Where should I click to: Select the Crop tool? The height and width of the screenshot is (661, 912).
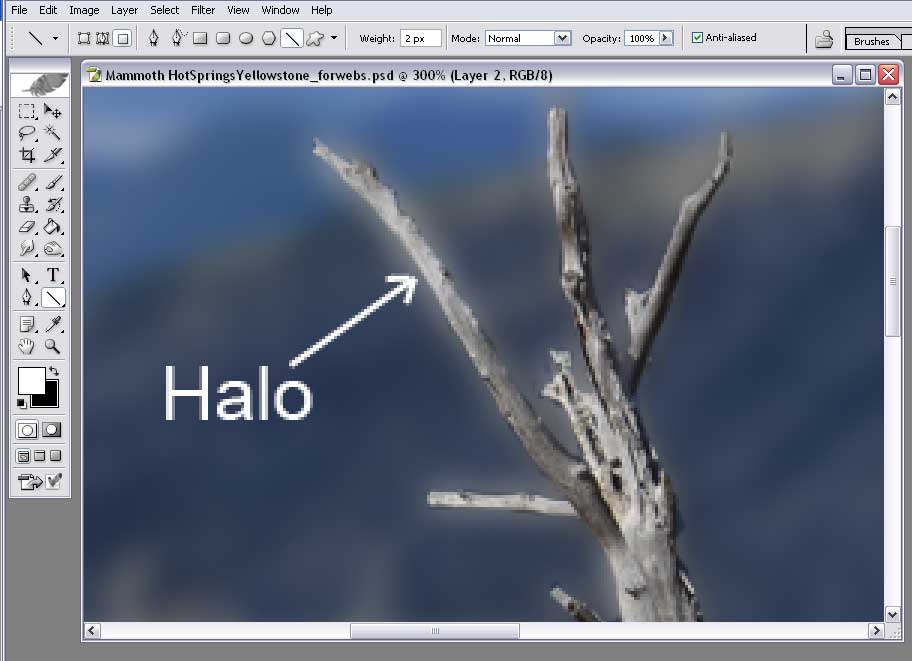28,155
